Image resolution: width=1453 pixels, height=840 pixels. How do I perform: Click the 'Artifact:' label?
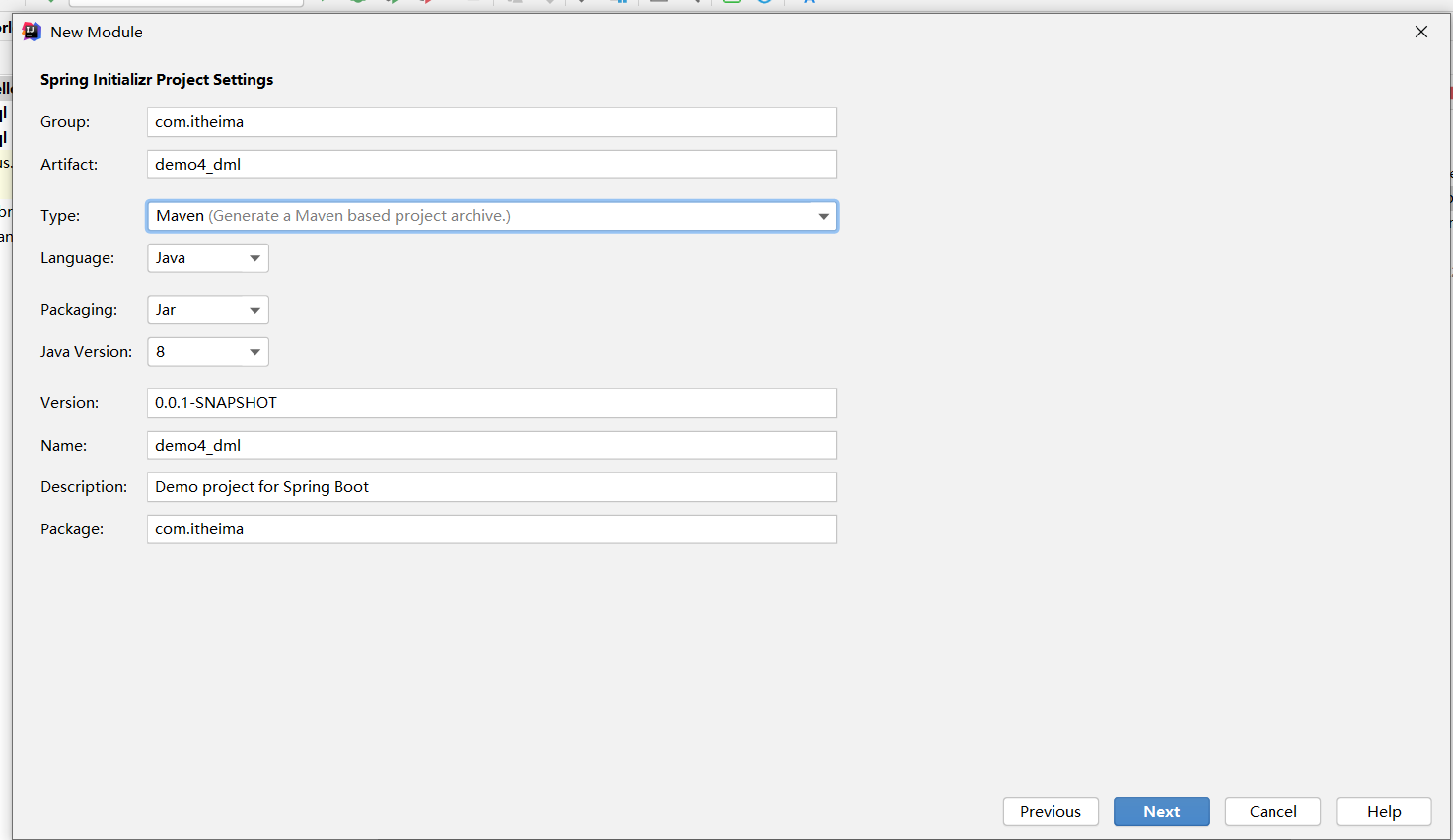[x=69, y=165]
